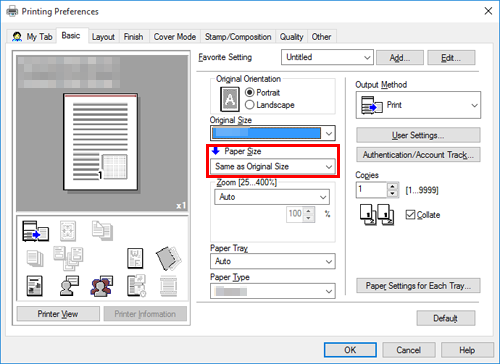Click the document with image icon
Viewport: 500px width, 364px height.
(x=34, y=286)
